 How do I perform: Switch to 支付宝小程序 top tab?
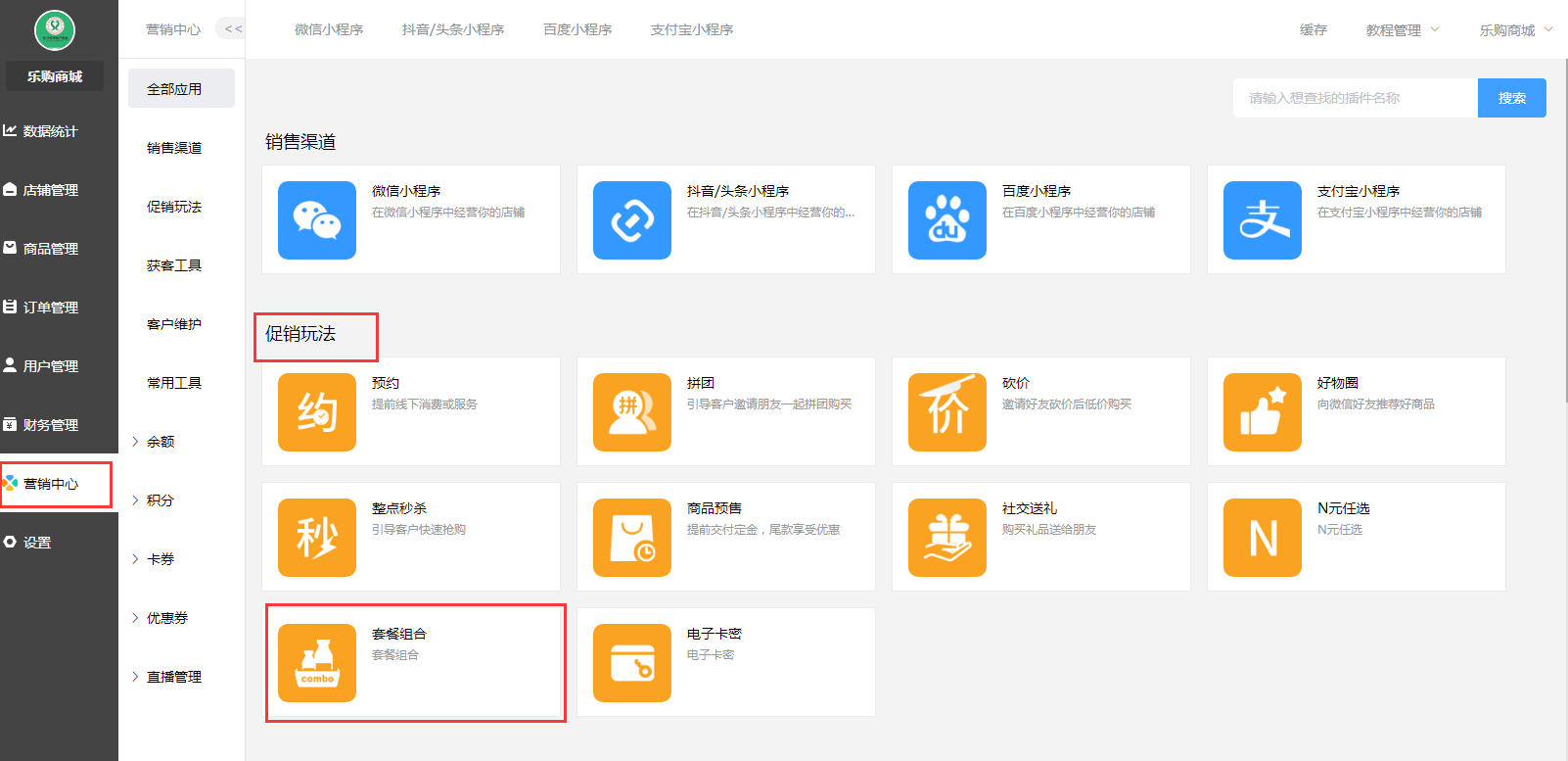click(x=692, y=30)
